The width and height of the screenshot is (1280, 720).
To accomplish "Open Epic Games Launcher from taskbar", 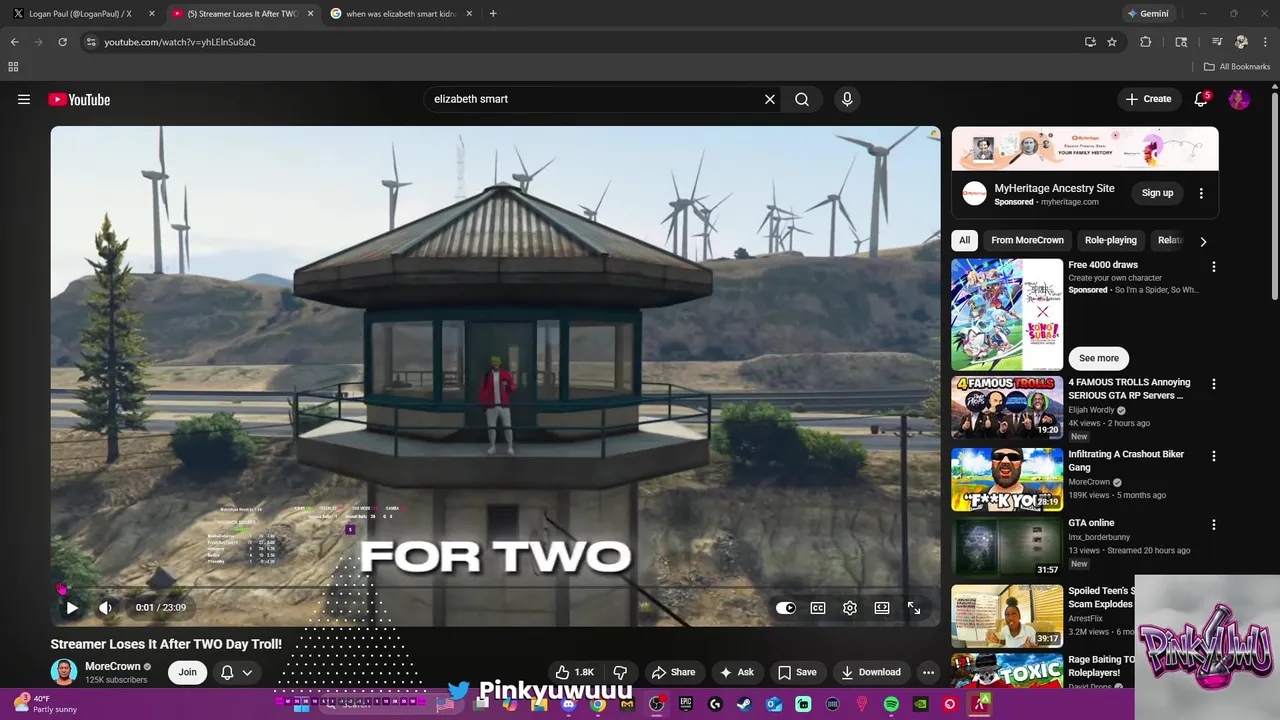I will [x=686, y=704].
